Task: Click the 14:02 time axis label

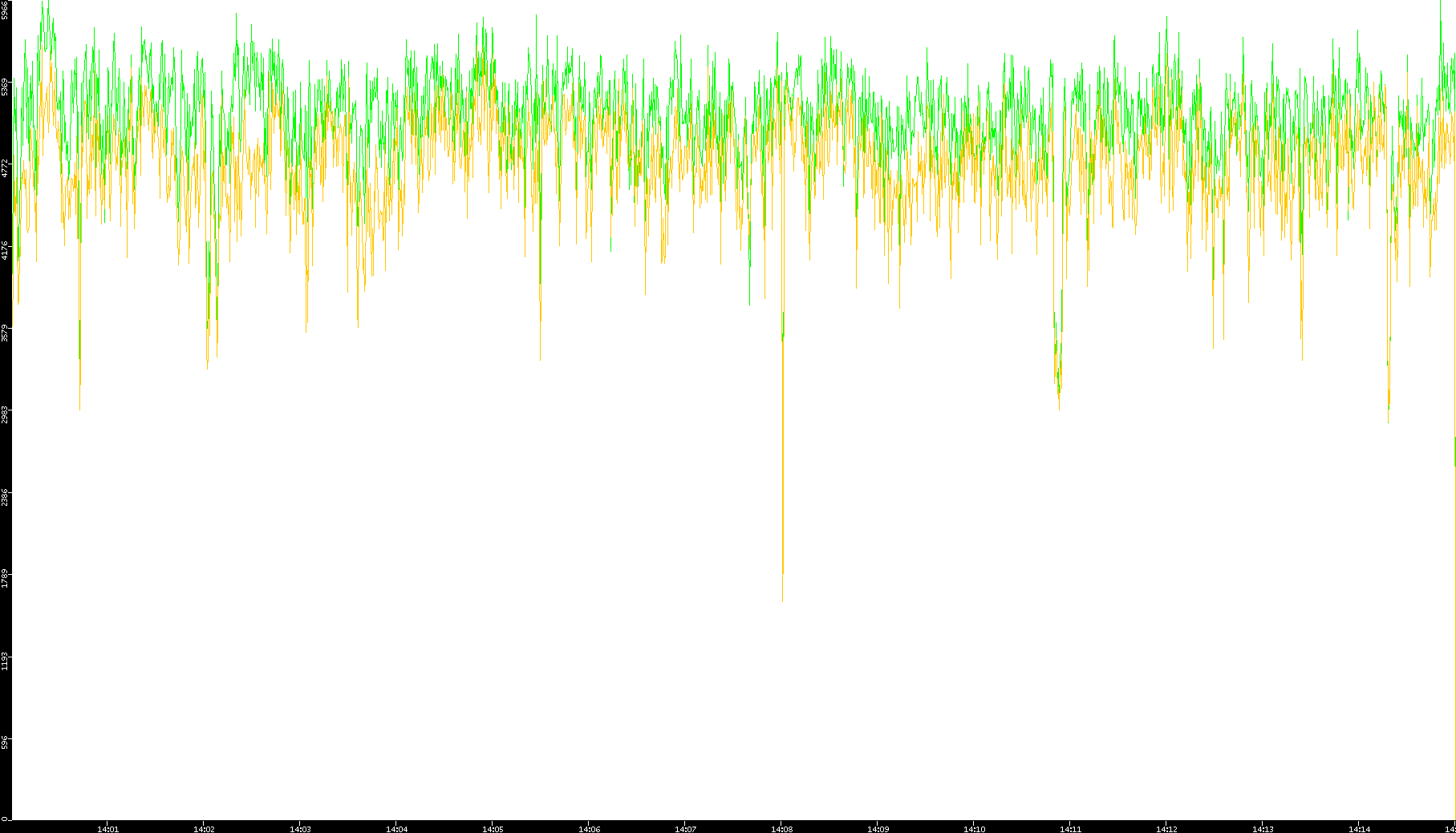Action: (204, 829)
